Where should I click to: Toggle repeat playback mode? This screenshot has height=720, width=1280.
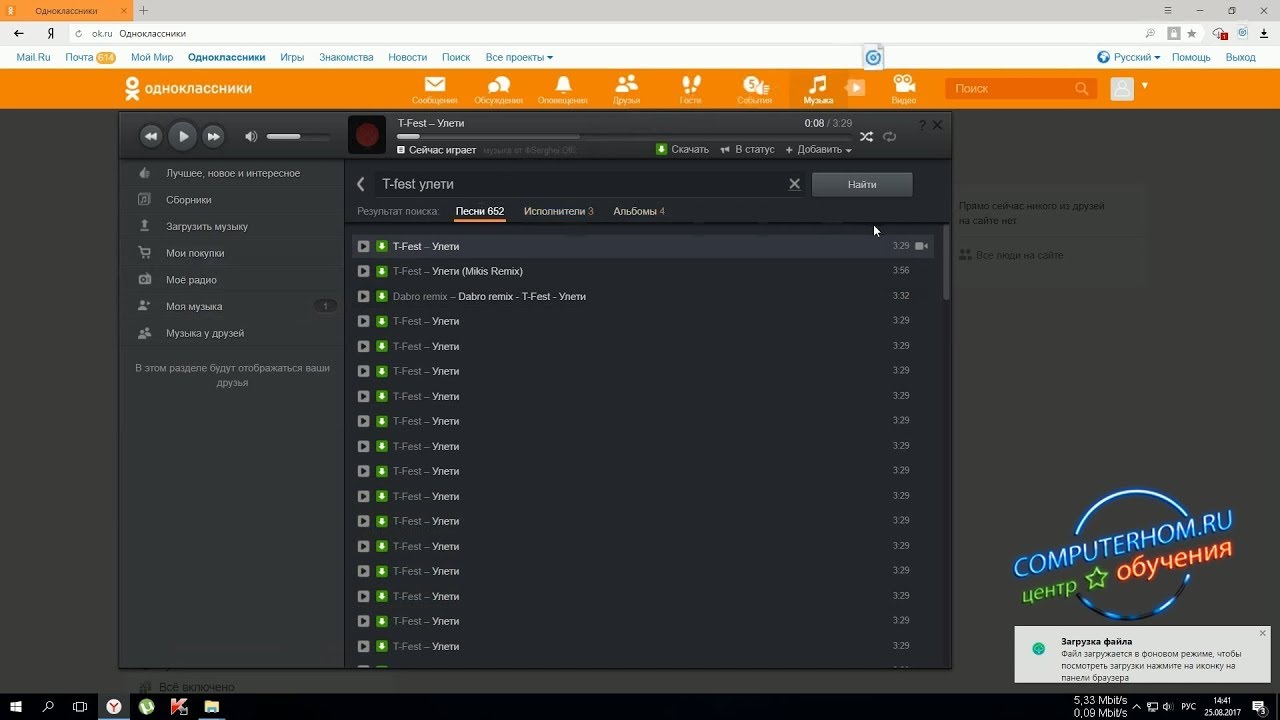tap(889, 136)
